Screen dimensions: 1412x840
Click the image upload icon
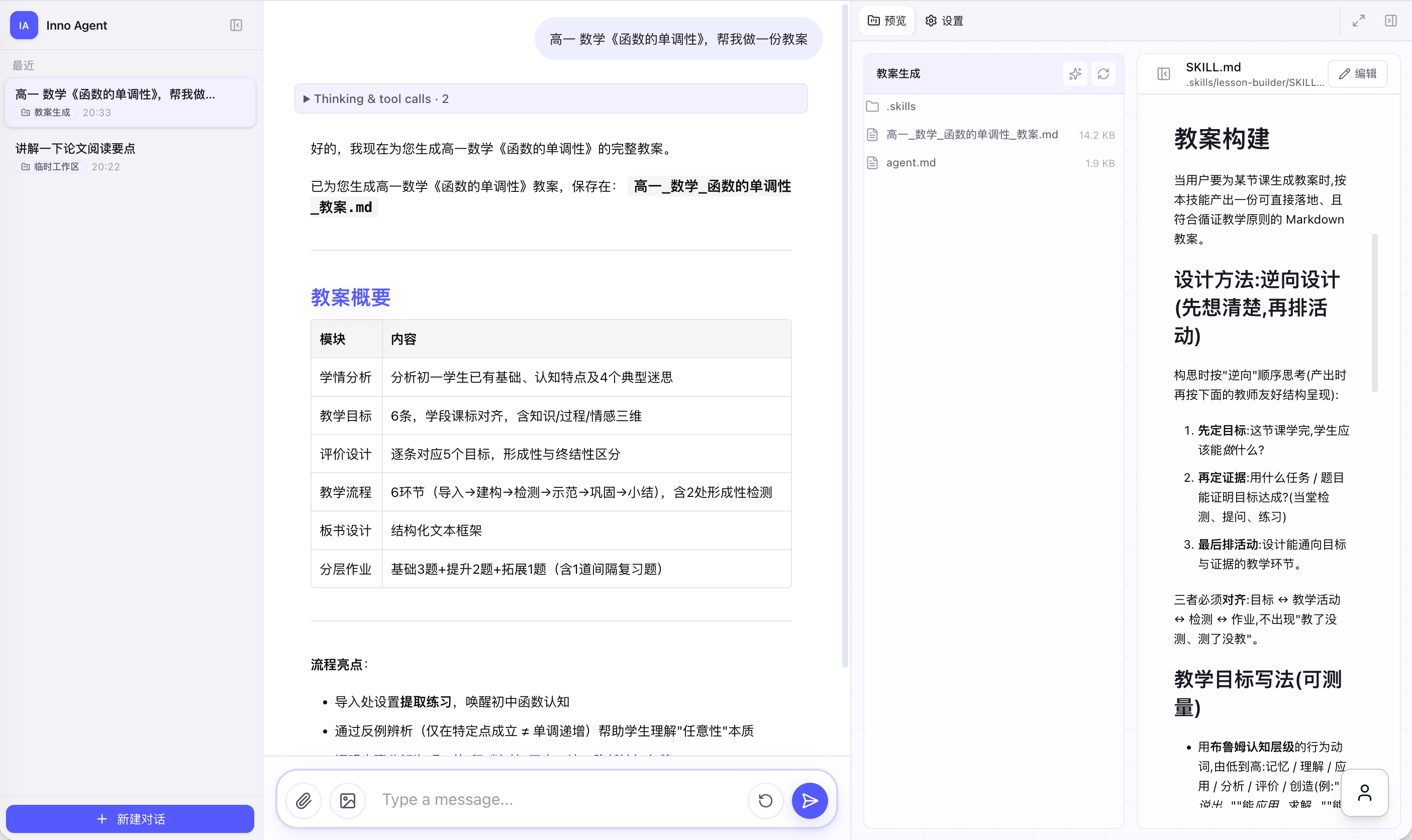tap(348, 800)
